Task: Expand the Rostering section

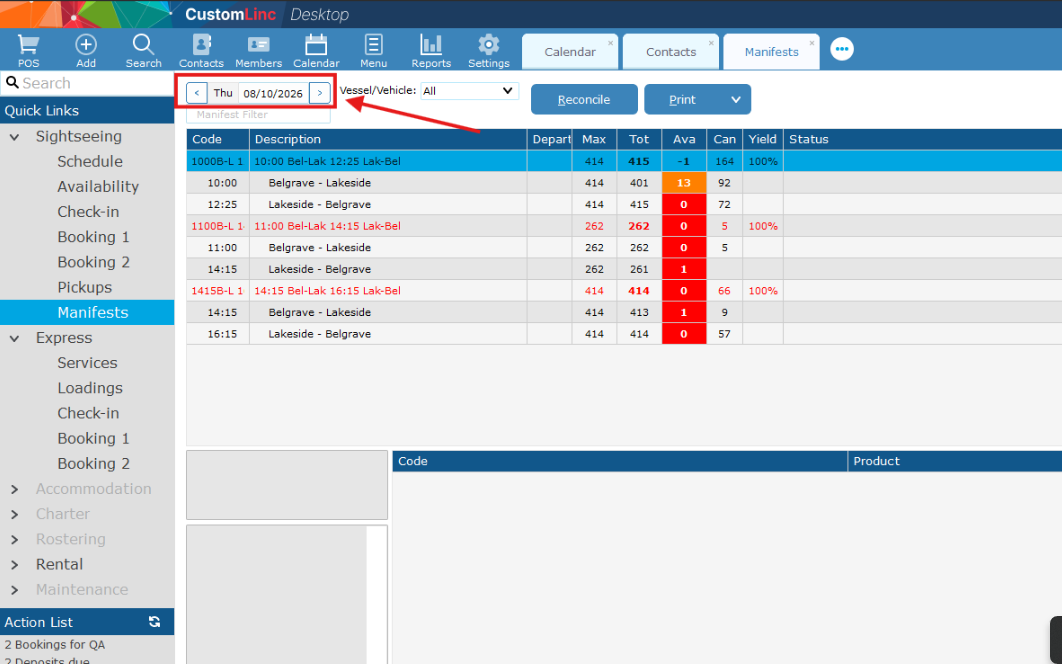Action: coord(14,539)
